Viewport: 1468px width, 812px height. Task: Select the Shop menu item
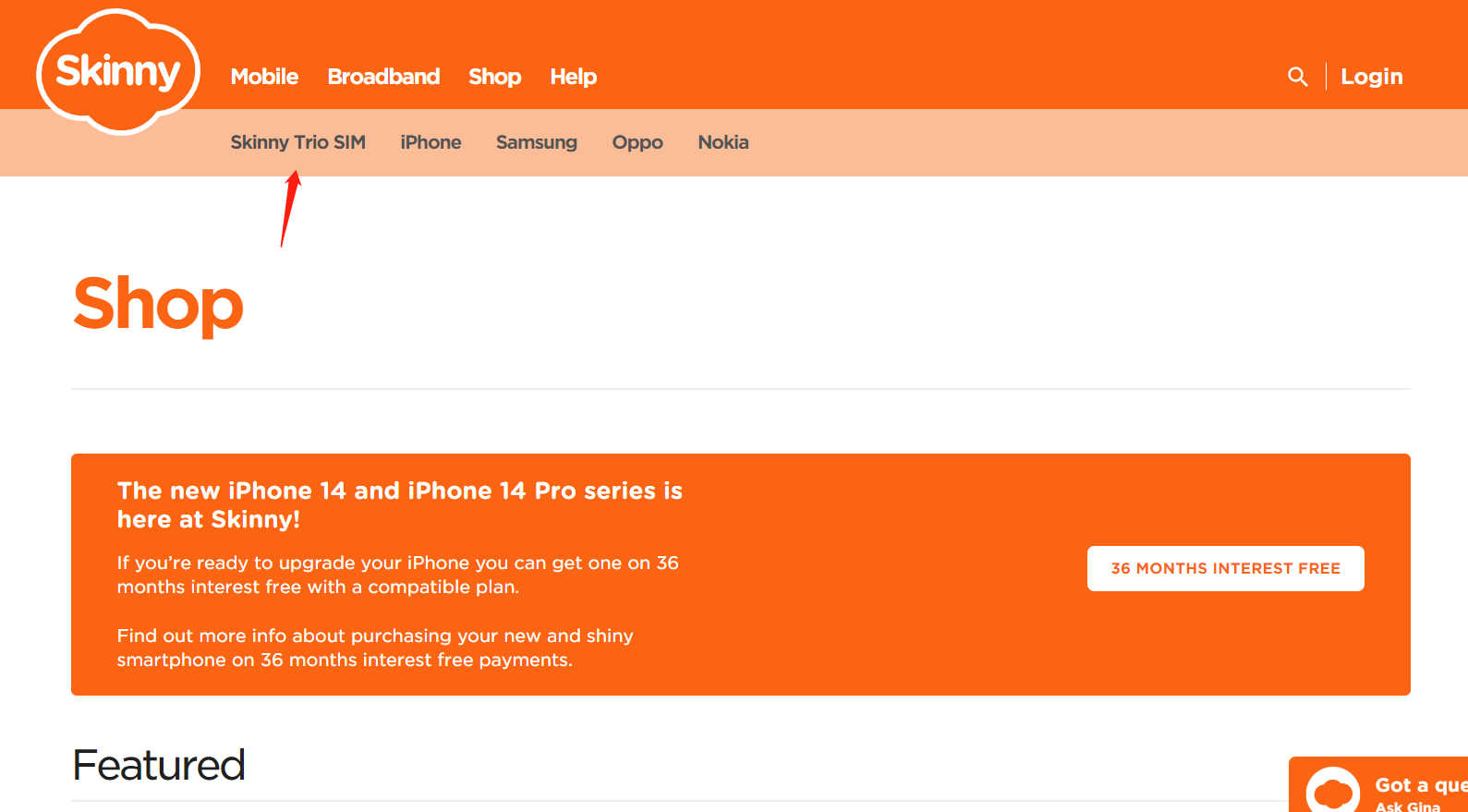tap(494, 77)
